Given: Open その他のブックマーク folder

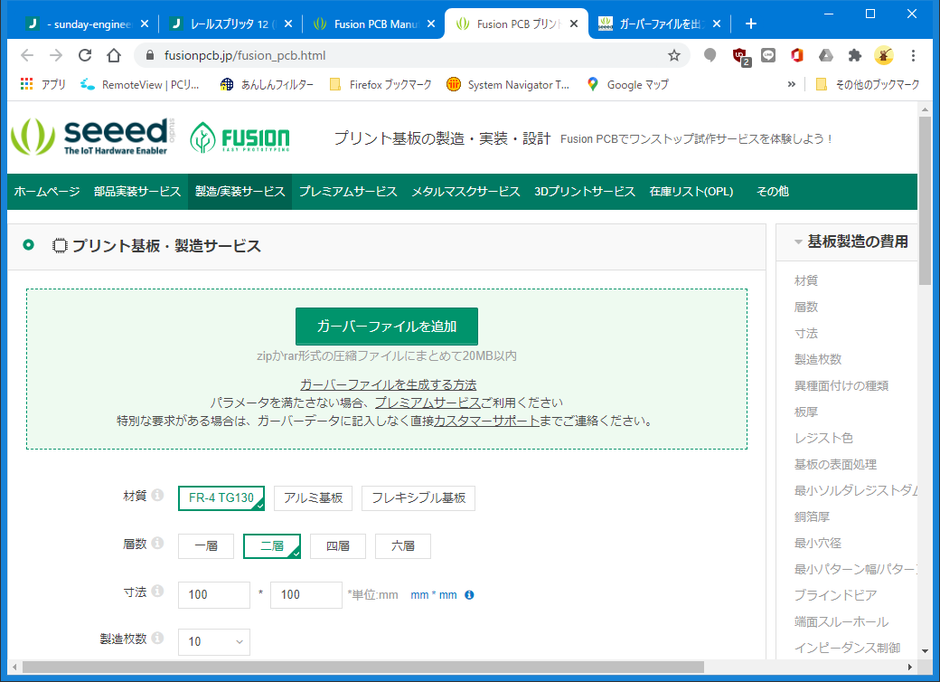Looking at the screenshot, I should (x=868, y=85).
